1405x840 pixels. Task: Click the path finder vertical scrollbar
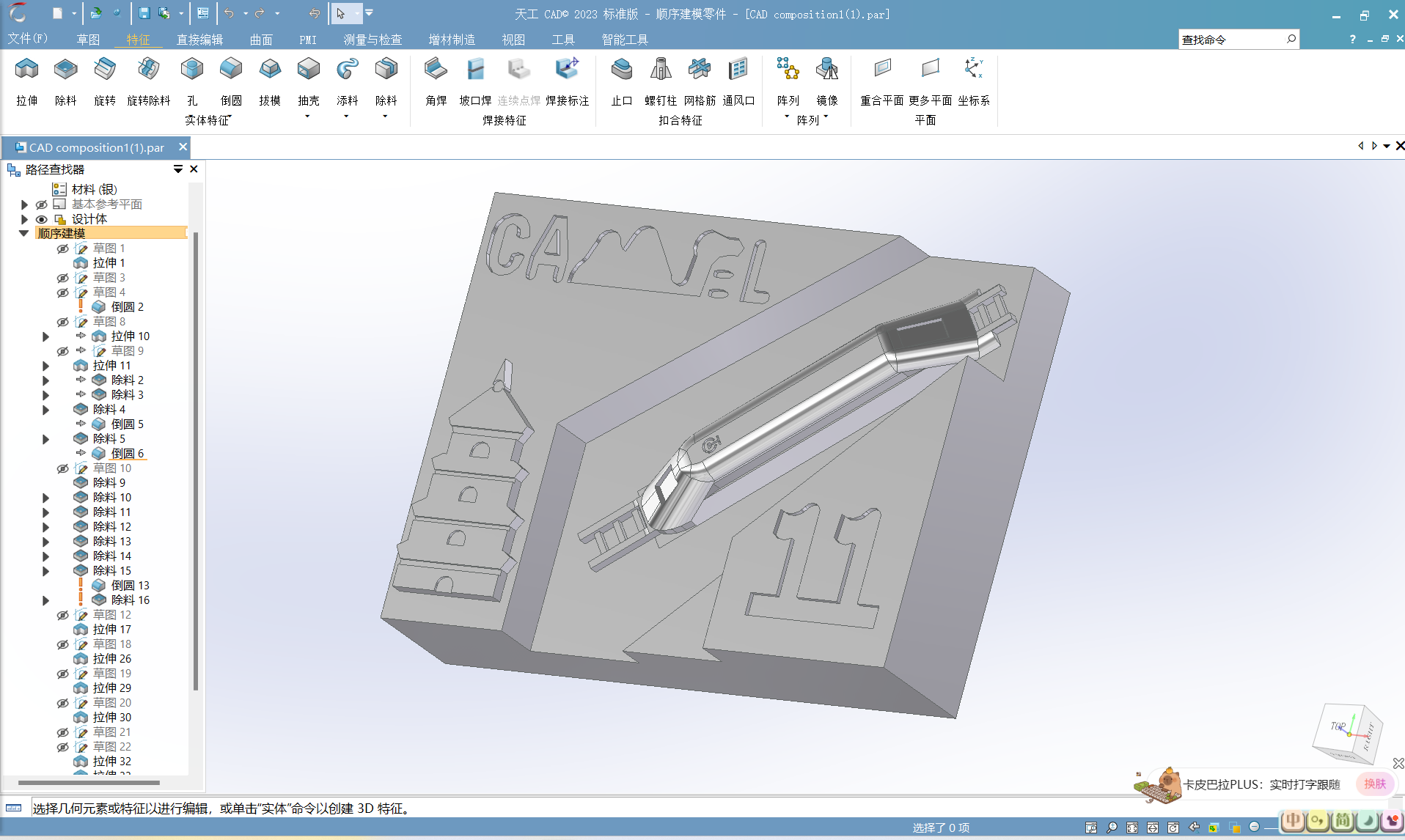(195, 462)
